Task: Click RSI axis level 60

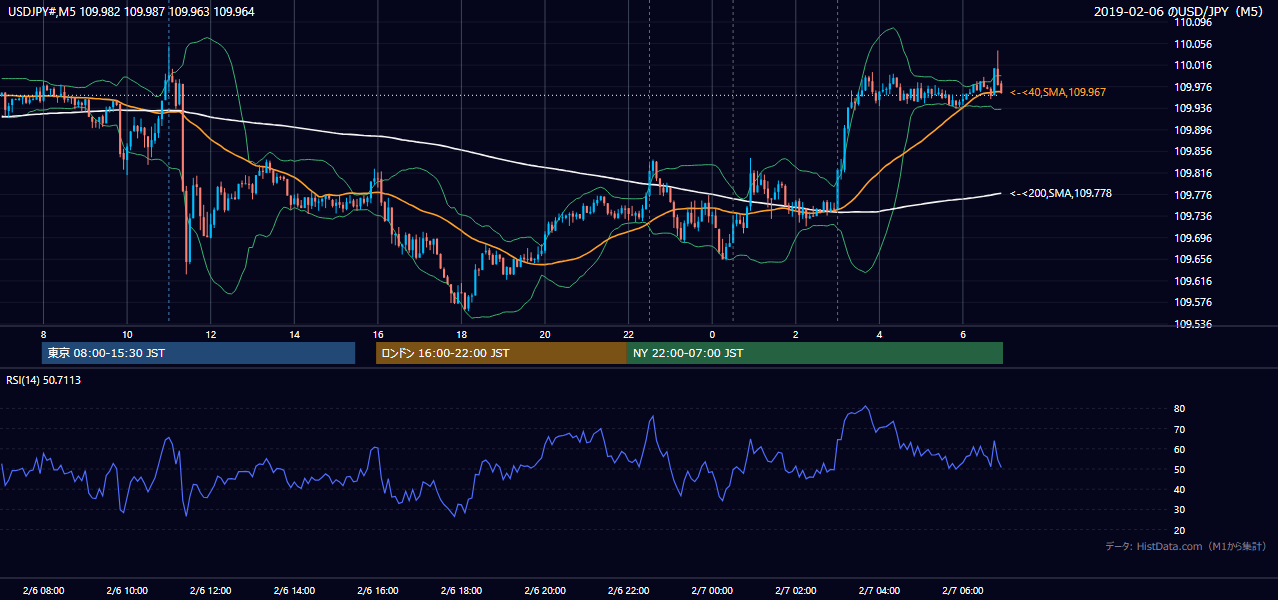Action: tap(1179, 449)
